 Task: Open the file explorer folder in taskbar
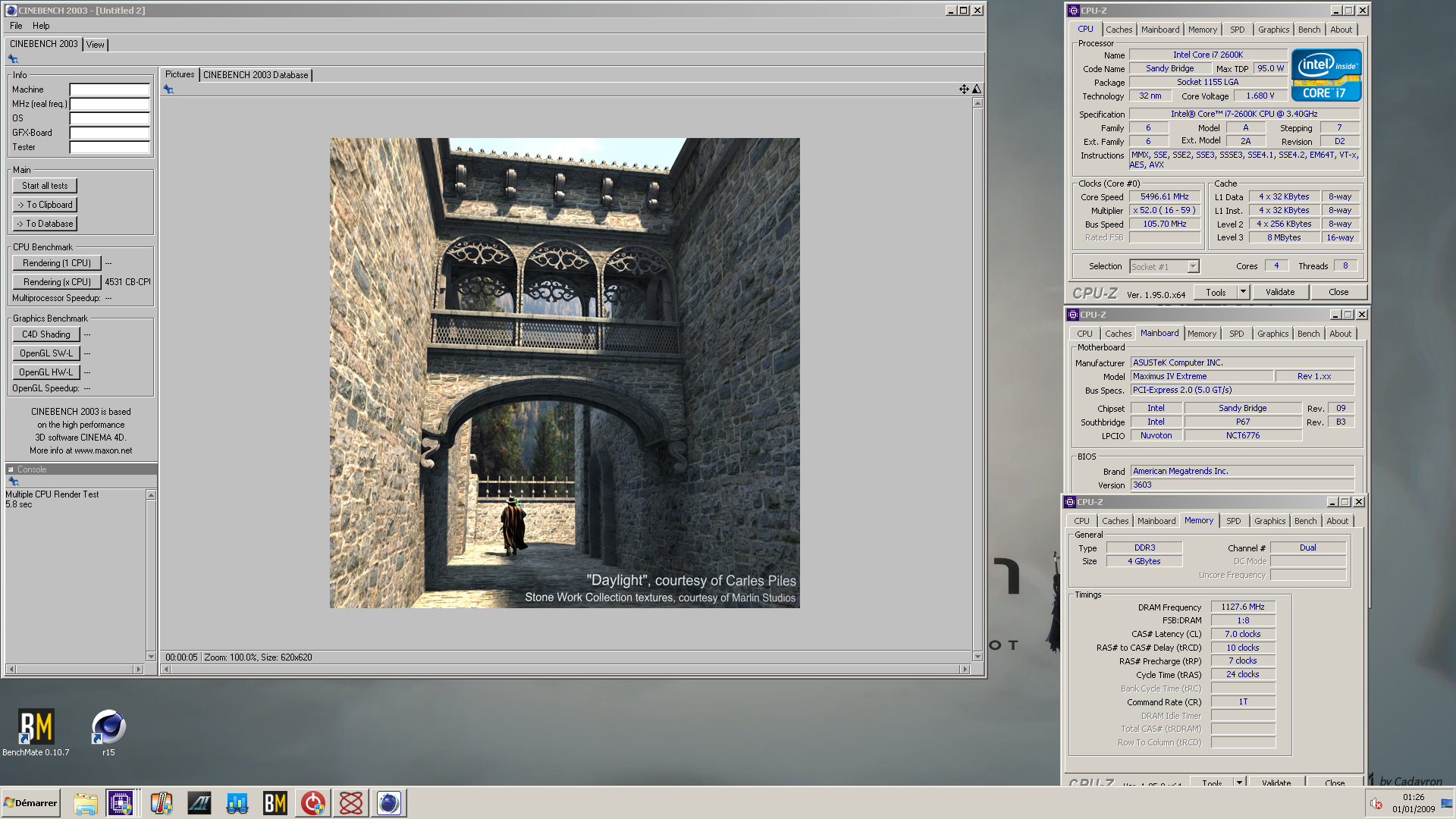click(x=86, y=803)
